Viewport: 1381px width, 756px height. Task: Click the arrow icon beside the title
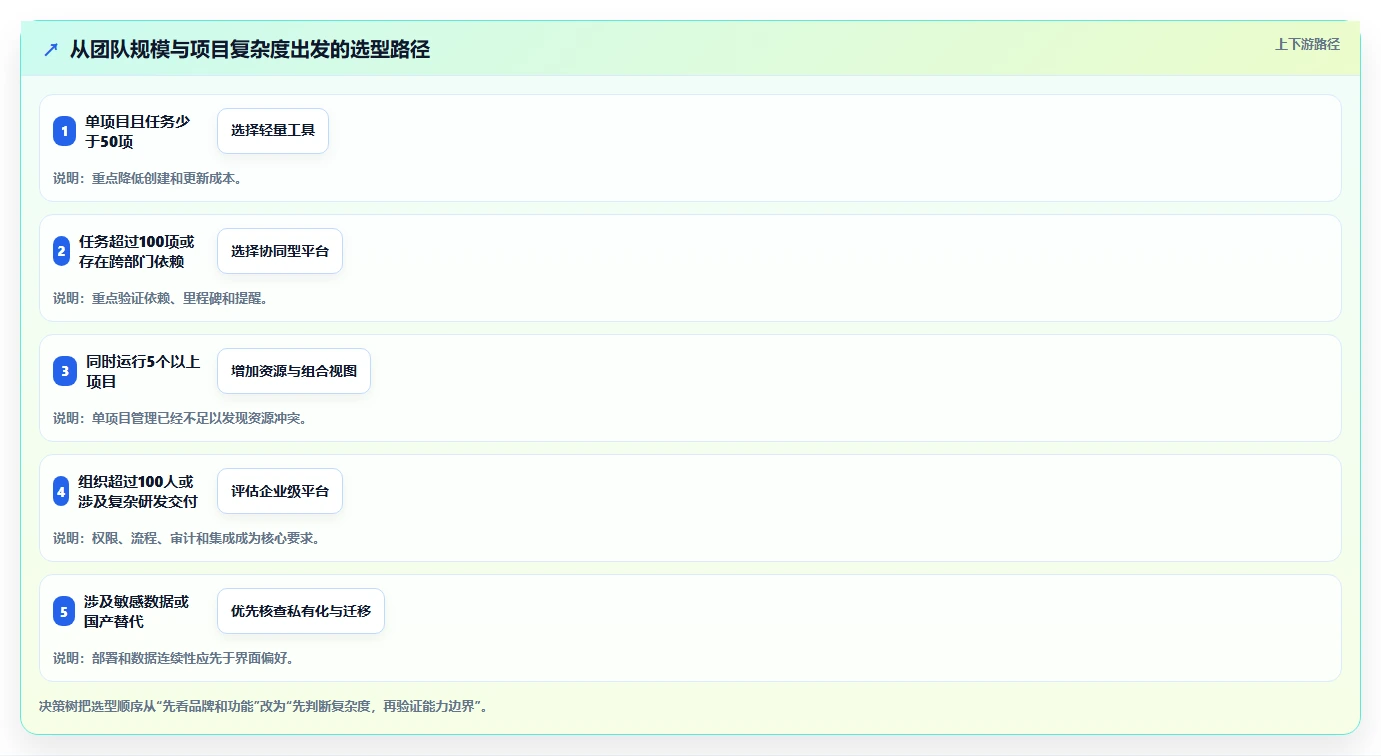tap(51, 49)
